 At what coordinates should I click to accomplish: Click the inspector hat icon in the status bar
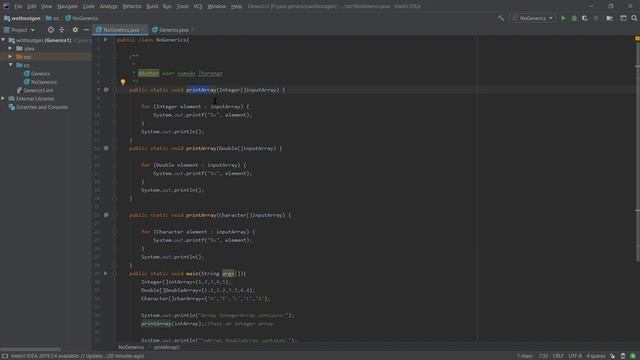pyautogui.click(x=623, y=356)
